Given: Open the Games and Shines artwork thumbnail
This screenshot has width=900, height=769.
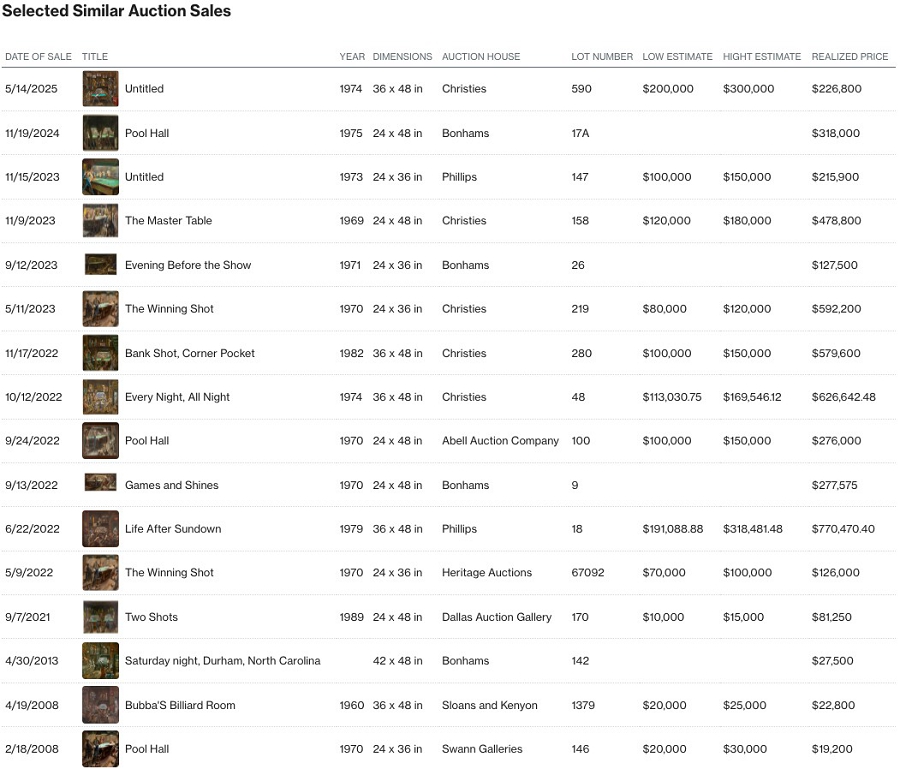Looking at the screenshot, I should [x=100, y=485].
